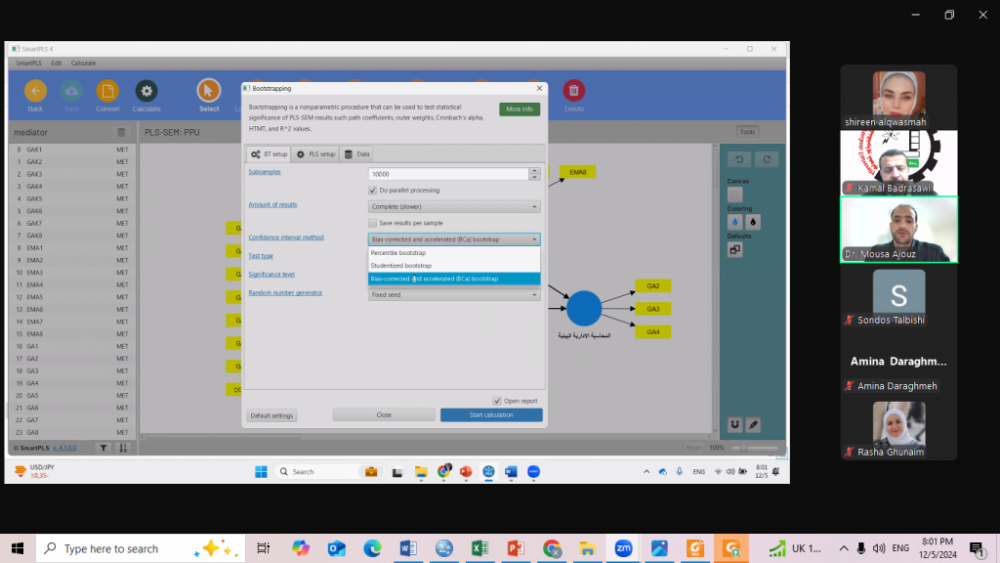Open the Calculate menu
Screen dimensions: 1000x563
coord(83,63)
